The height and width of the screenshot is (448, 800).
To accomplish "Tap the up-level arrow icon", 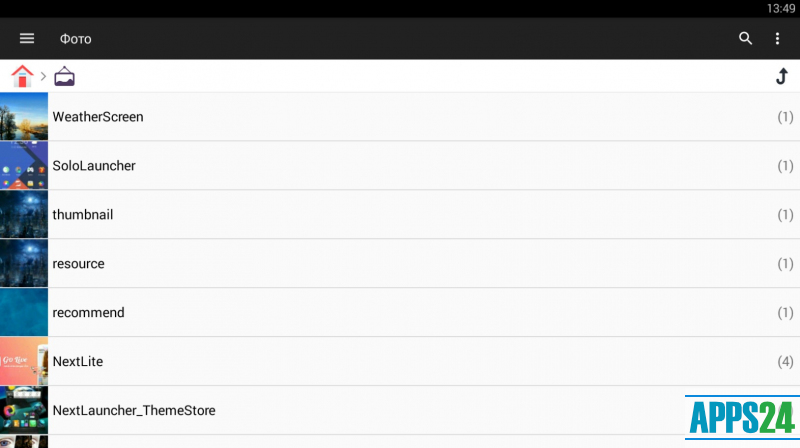I will 782,76.
